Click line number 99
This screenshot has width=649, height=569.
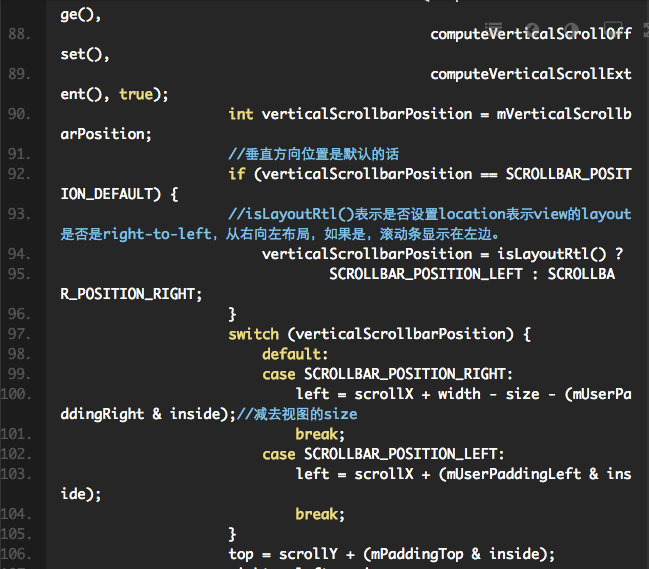(19, 374)
